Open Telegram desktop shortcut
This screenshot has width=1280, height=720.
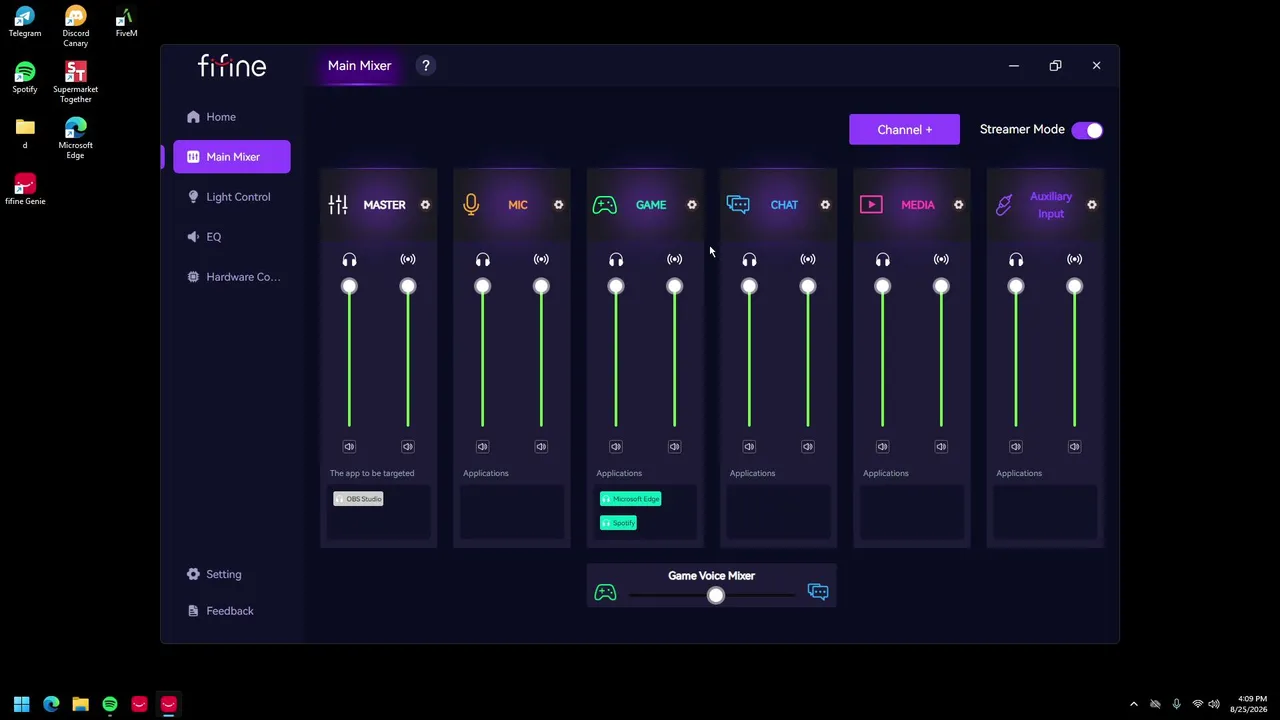pyautogui.click(x=25, y=22)
